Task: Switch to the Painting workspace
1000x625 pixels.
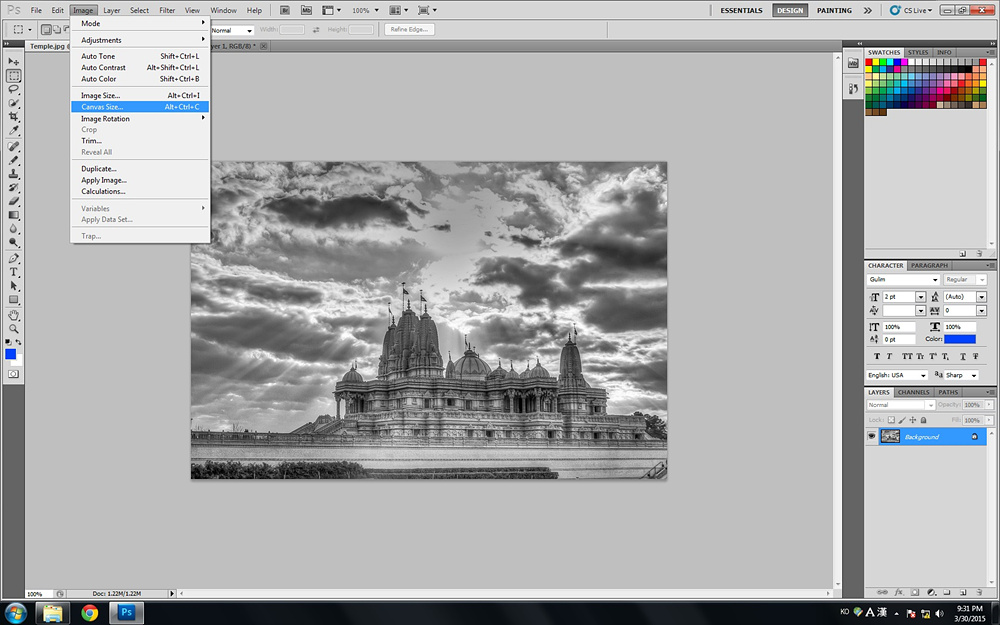Action: [x=834, y=10]
